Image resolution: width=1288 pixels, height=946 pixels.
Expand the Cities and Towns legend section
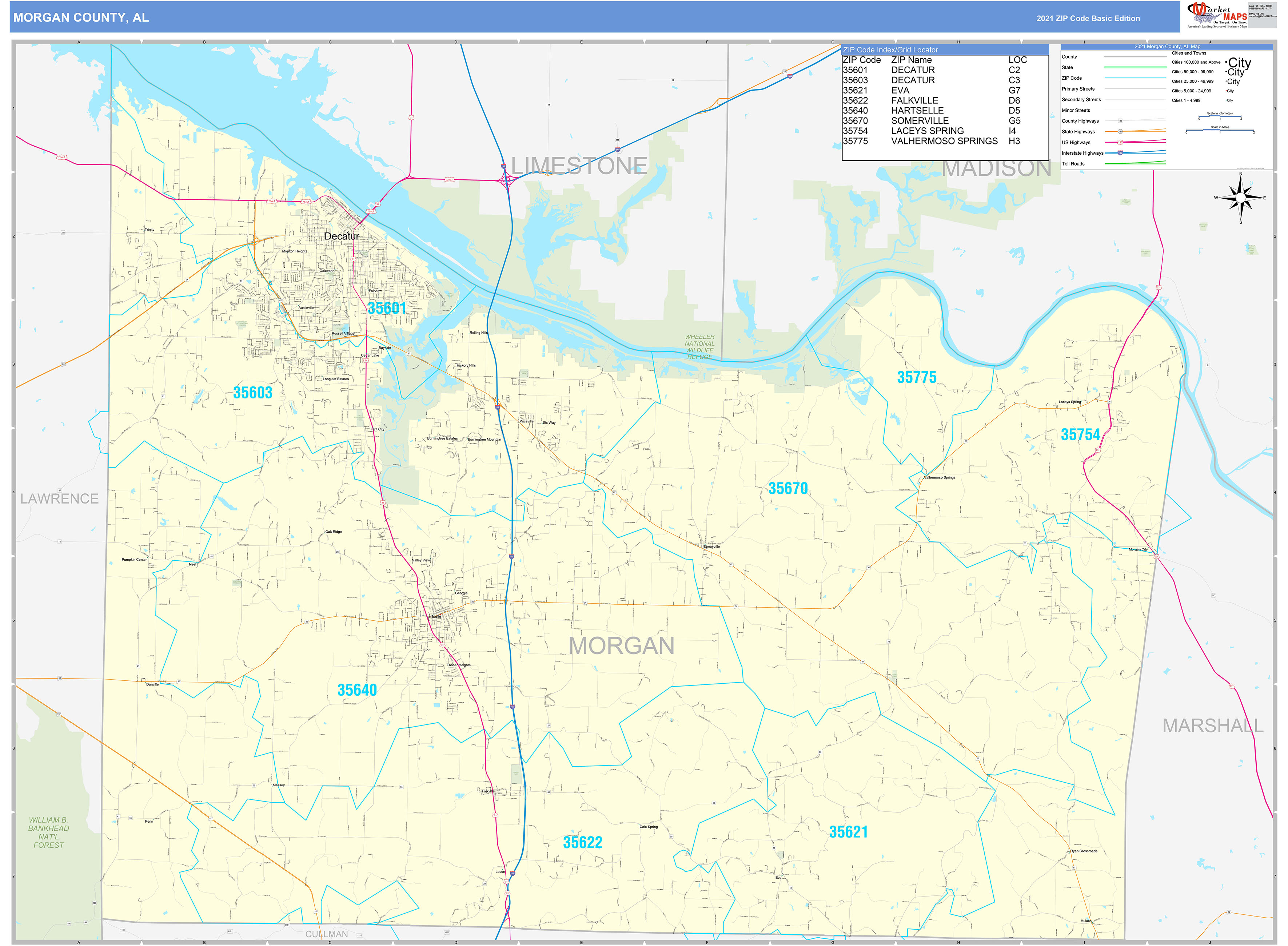1189,53
